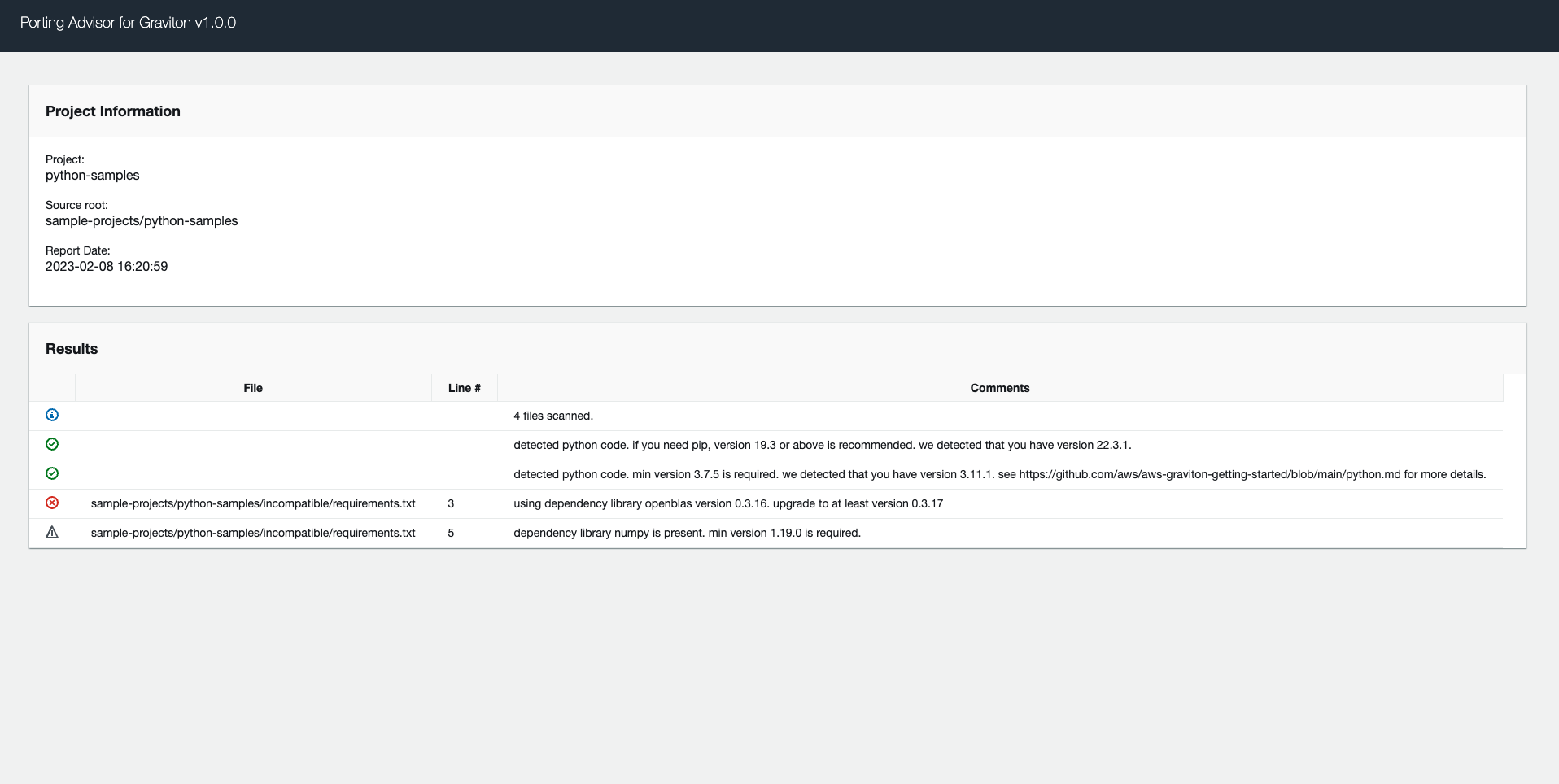The image size is (1559, 784).
Task: Click the Project Information section heading
Action: point(113,111)
